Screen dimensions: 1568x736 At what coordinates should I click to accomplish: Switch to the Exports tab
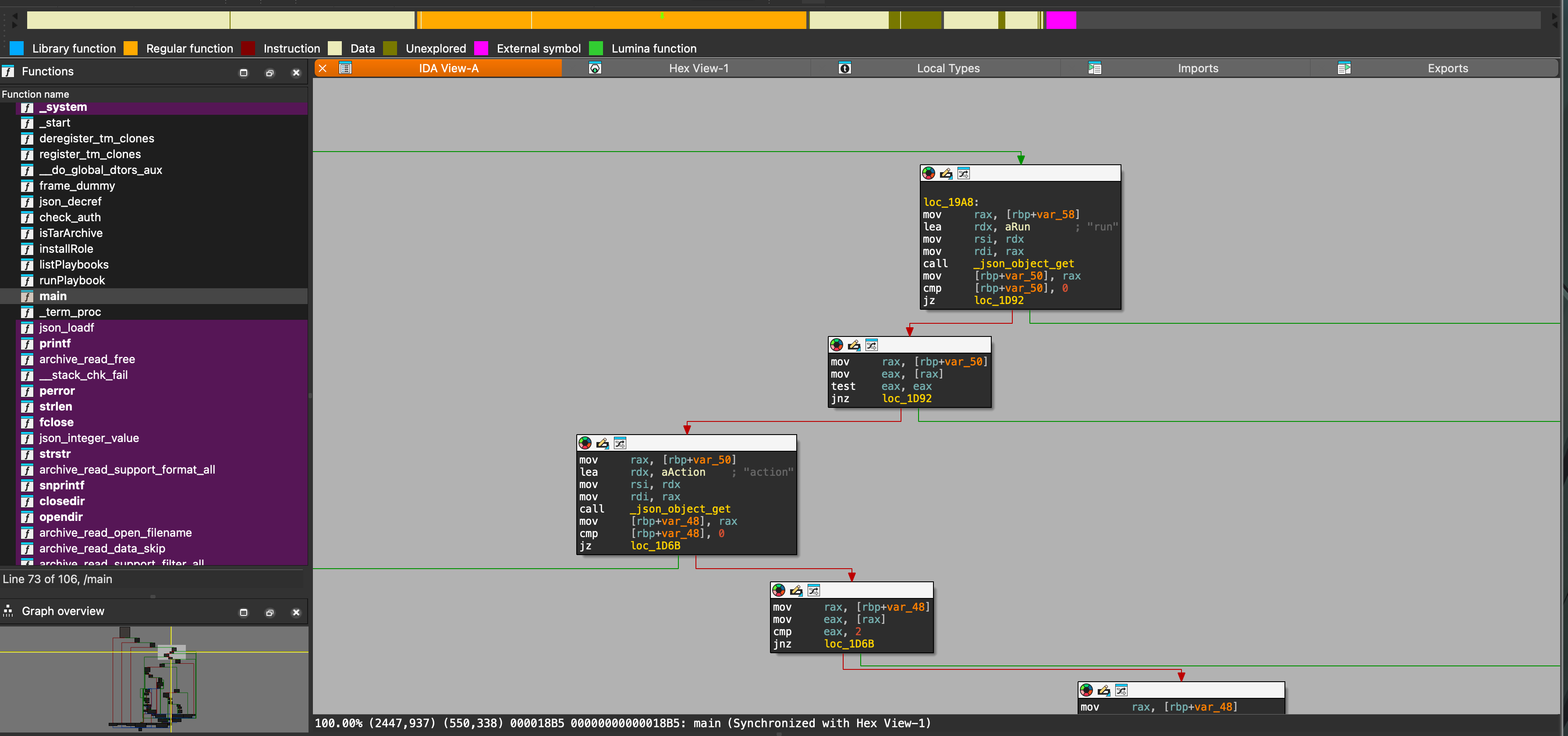[x=1447, y=68]
